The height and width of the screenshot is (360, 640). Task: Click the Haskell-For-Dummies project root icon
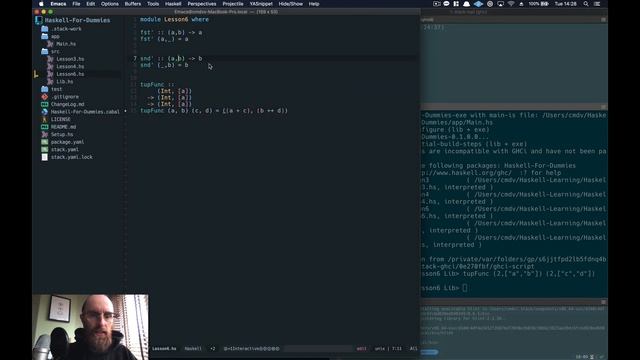tap(39, 20)
